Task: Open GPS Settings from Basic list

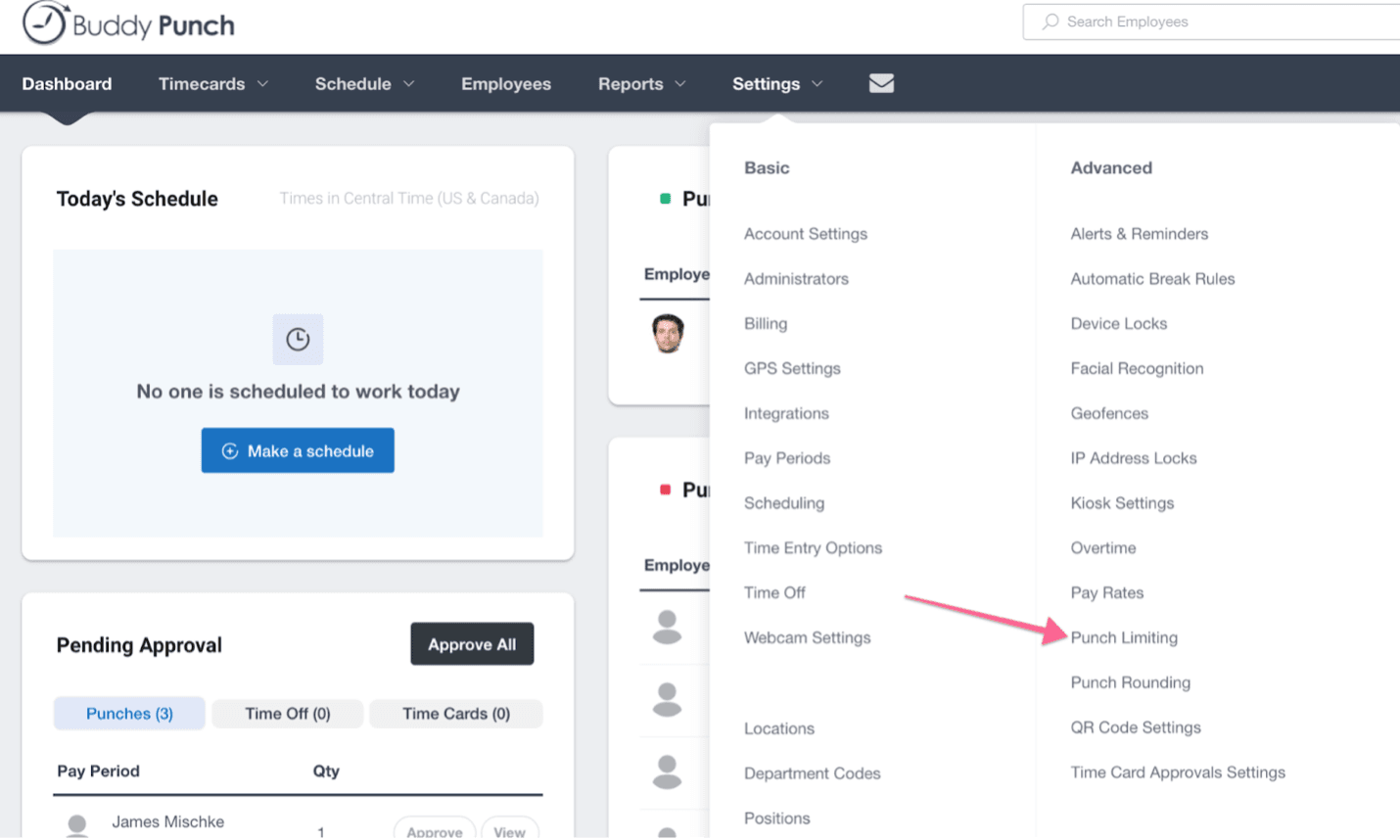Action: 792,368
